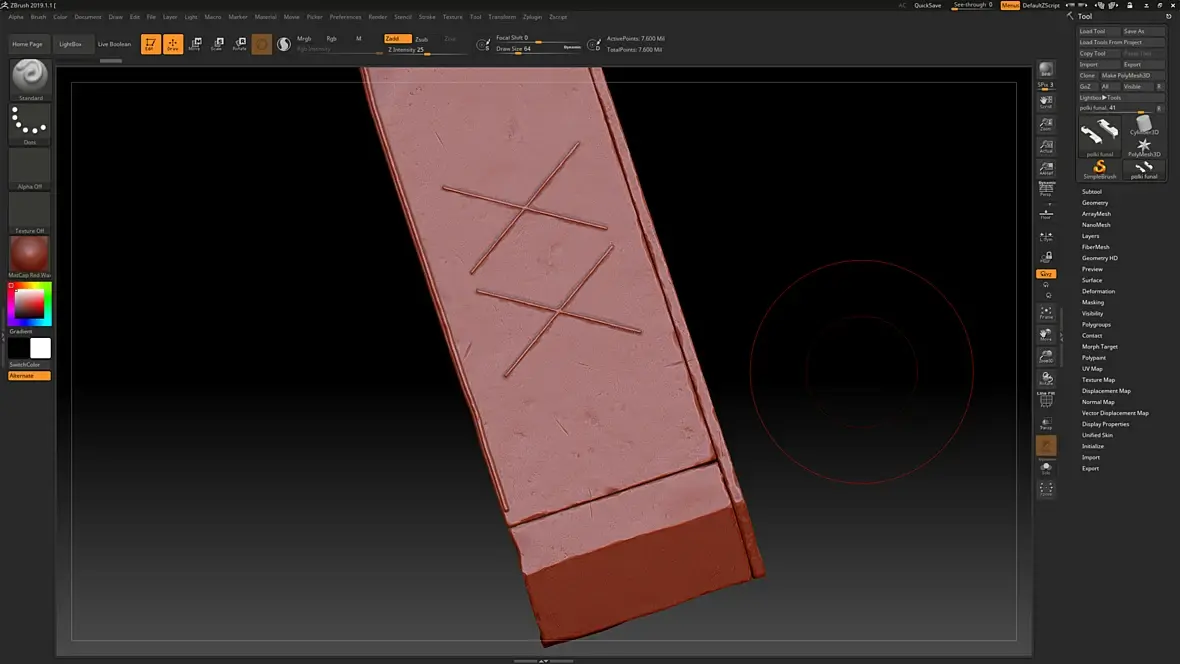Click the MatCap Red Wax material sphere

pyautogui.click(x=29, y=254)
